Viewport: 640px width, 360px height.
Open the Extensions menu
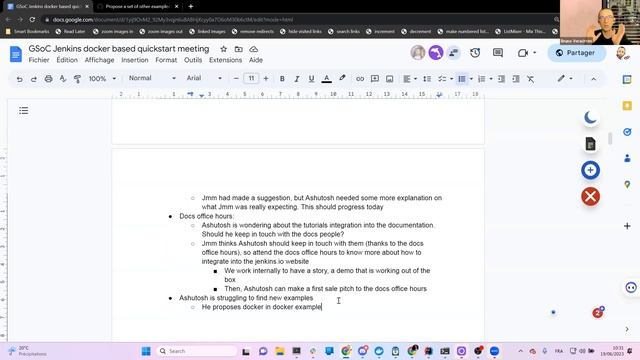coord(225,60)
